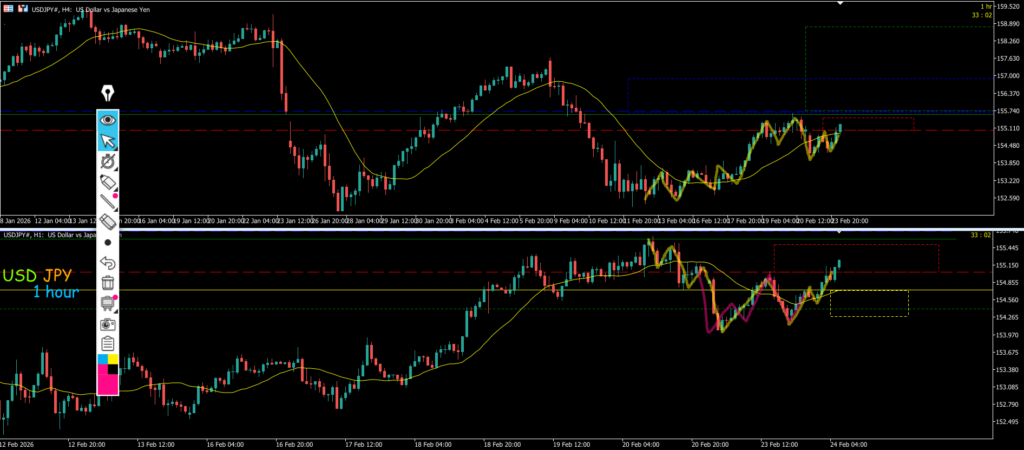Delete drawings with the trash can

coord(108,284)
